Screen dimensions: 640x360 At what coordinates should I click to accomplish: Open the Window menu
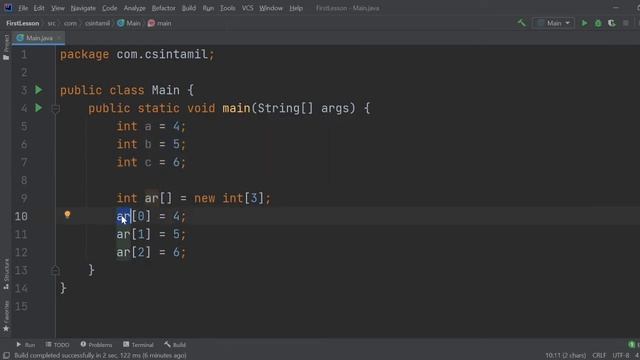(x=271, y=8)
